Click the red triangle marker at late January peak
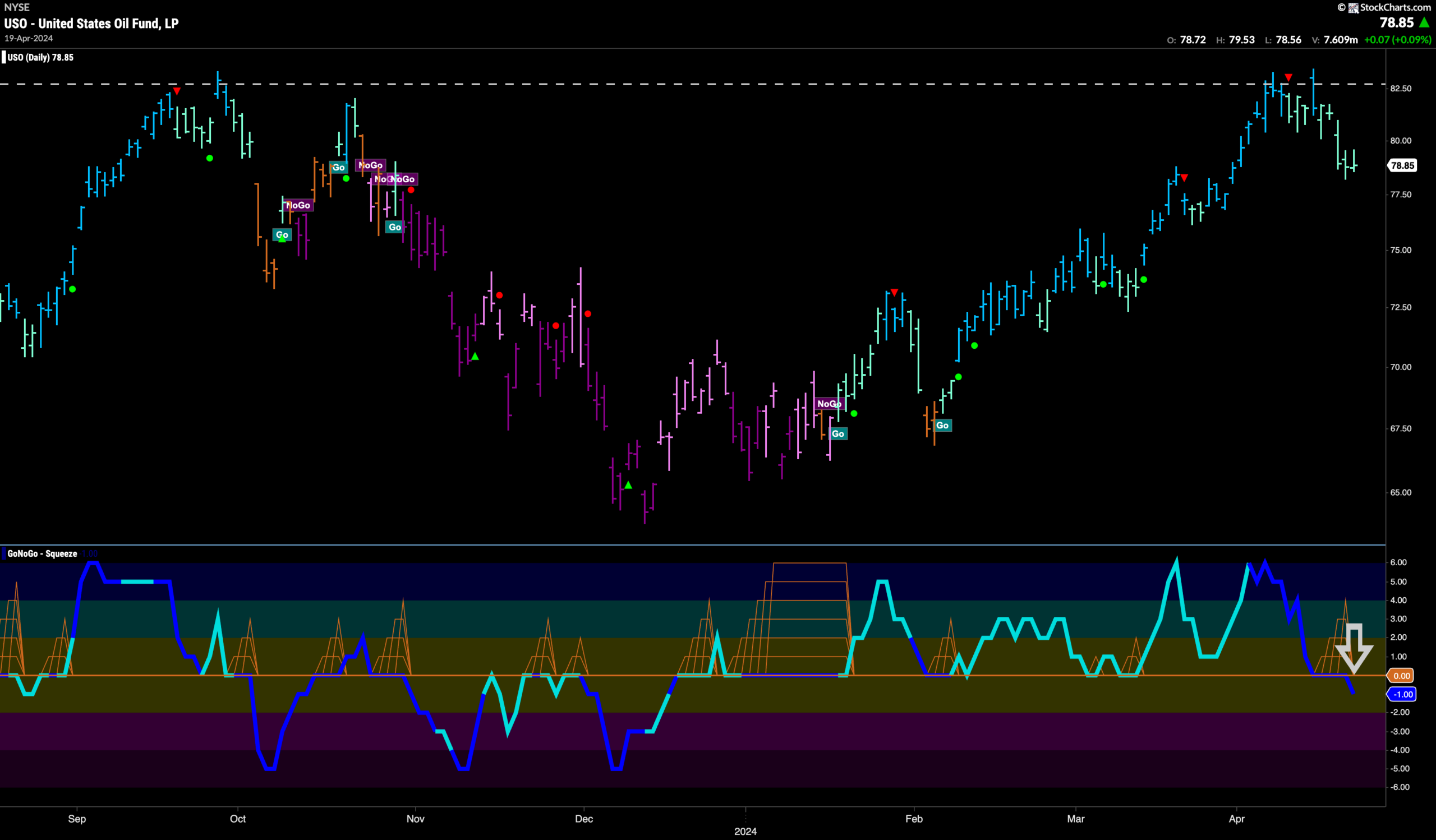Viewport: 1436px width, 840px height. tap(894, 293)
